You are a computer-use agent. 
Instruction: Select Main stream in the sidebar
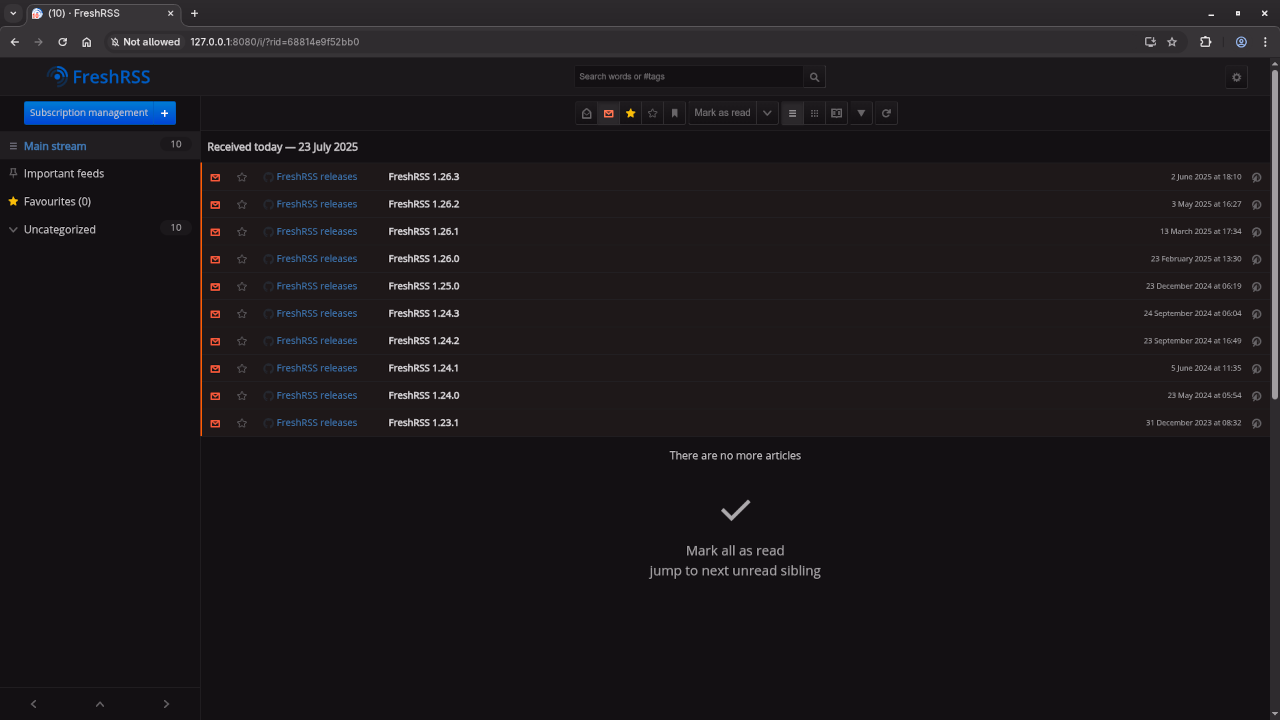tap(100, 145)
